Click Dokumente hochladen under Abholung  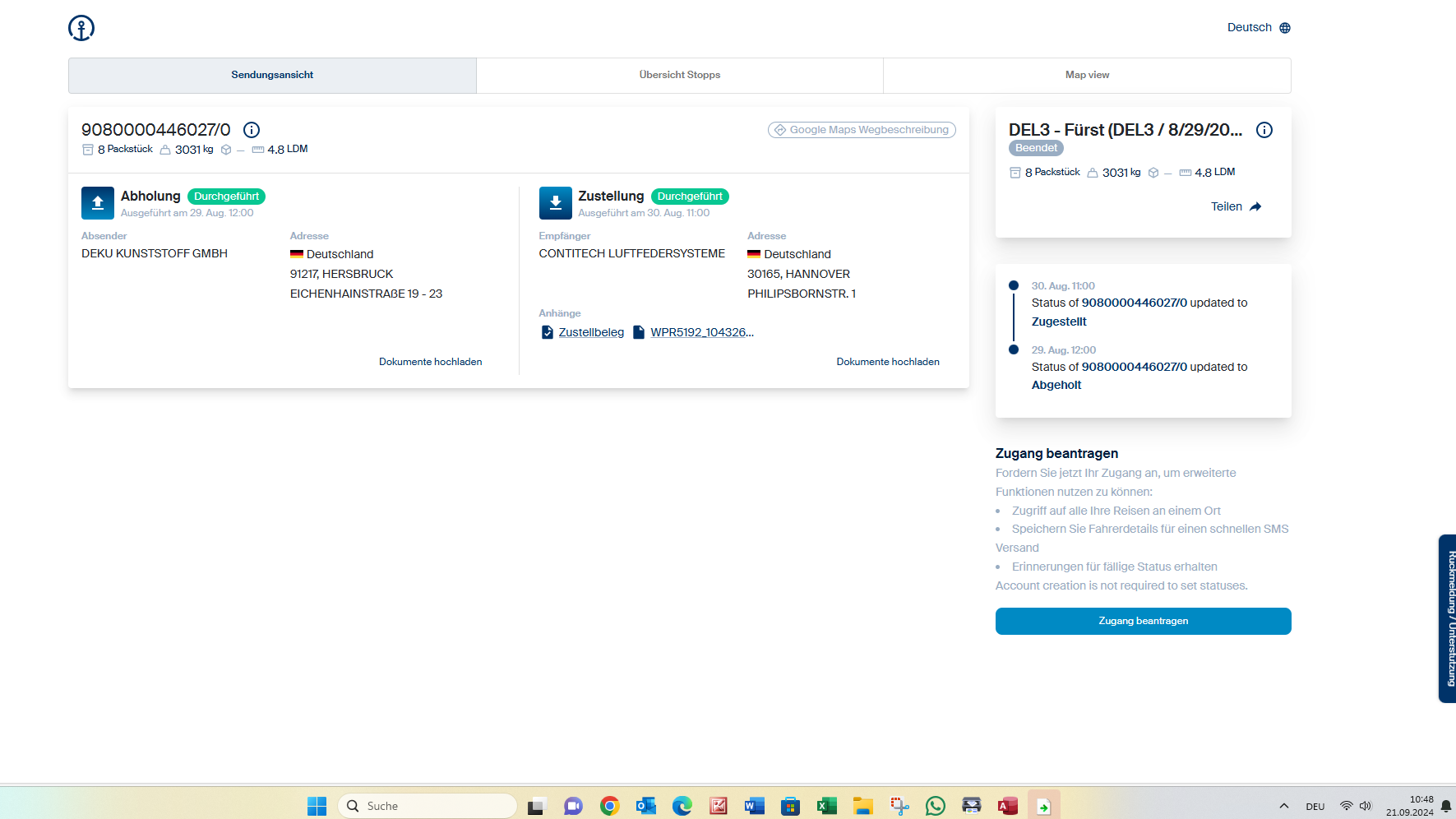[430, 362]
